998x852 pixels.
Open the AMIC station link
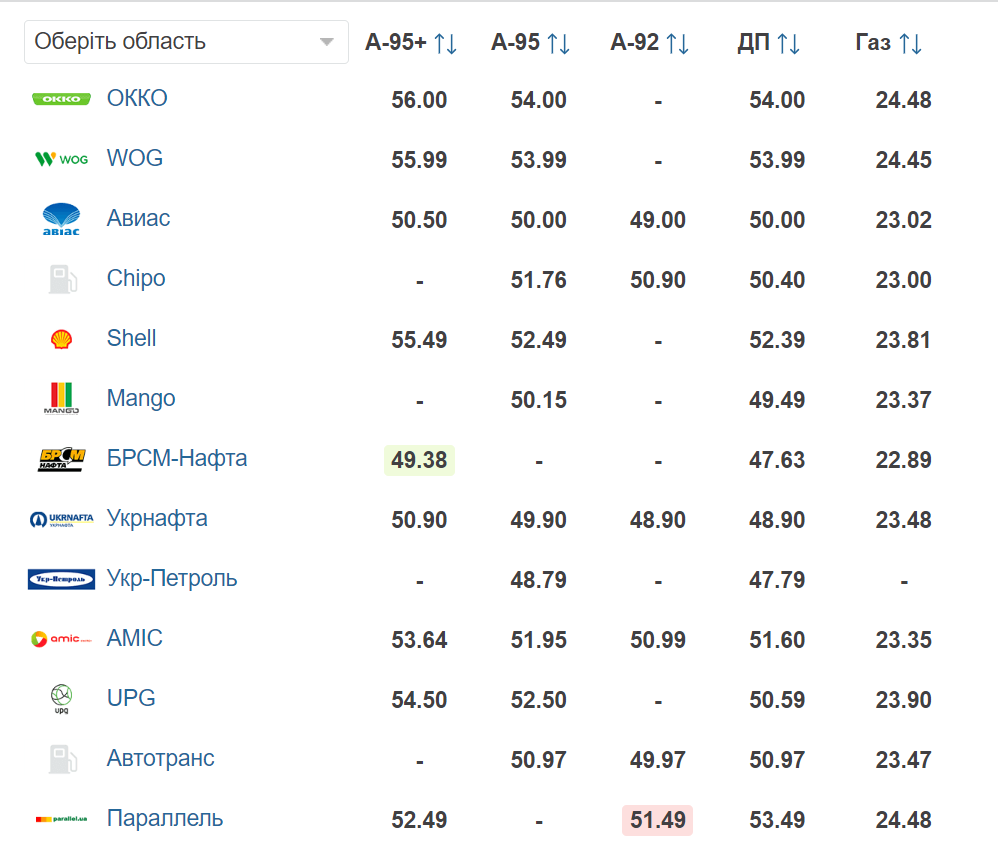pos(134,638)
